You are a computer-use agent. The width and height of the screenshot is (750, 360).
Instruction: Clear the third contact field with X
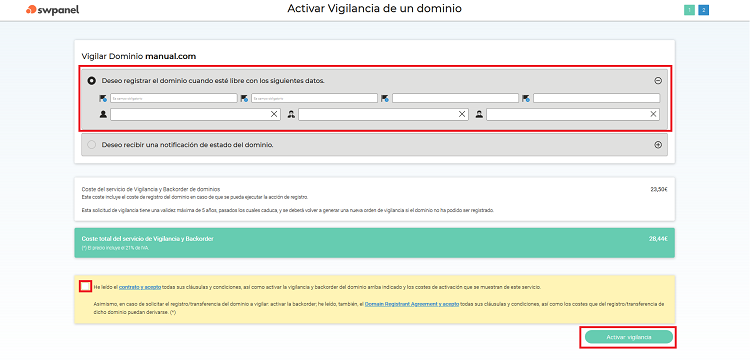coord(653,114)
